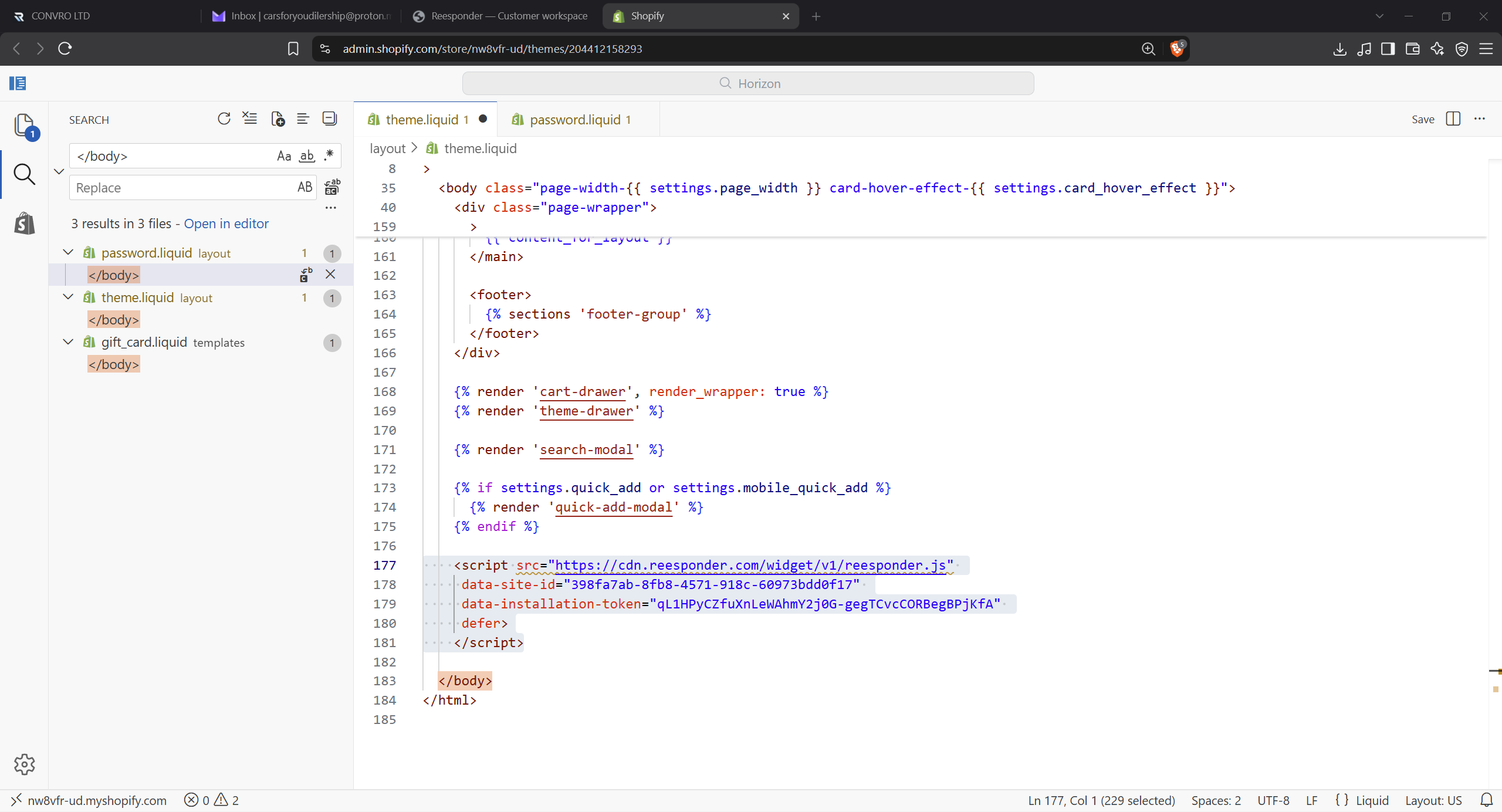The height and width of the screenshot is (812, 1502).
Task: Collapse password.liquid search result group
Action: [x=68, y=252]
